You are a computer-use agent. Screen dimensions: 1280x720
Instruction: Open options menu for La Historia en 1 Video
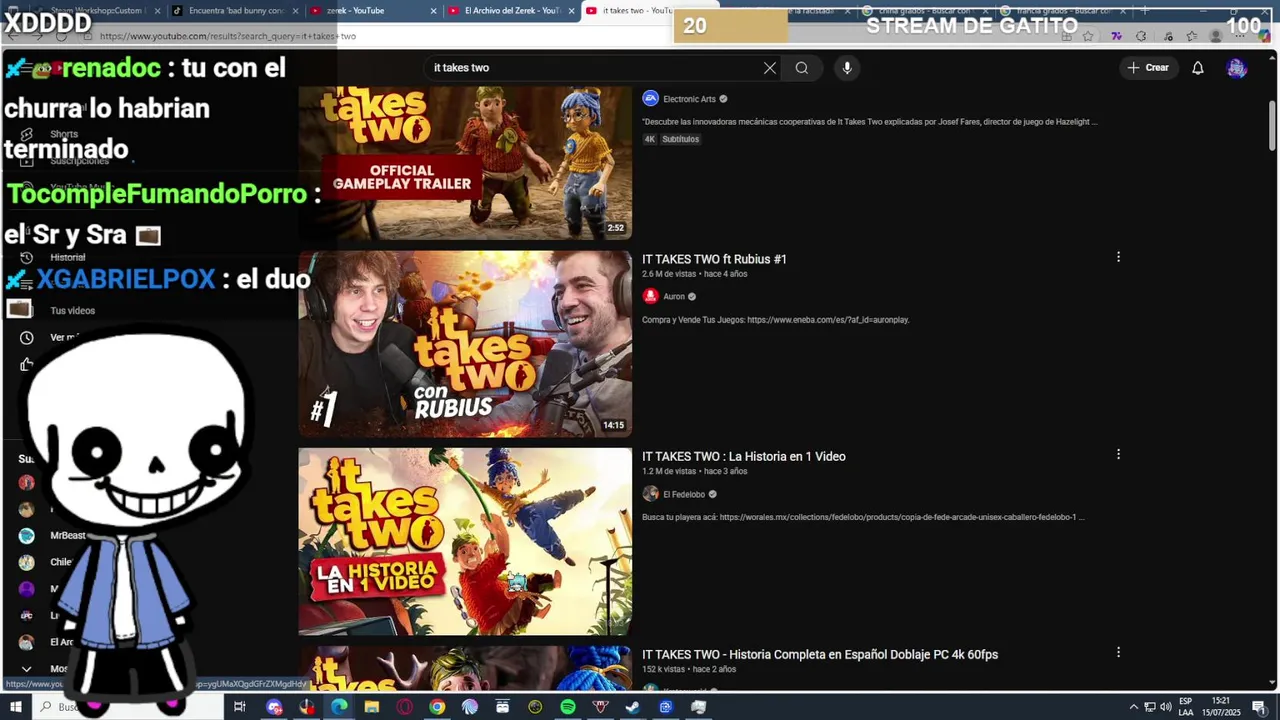click(x=1118, y=454)
